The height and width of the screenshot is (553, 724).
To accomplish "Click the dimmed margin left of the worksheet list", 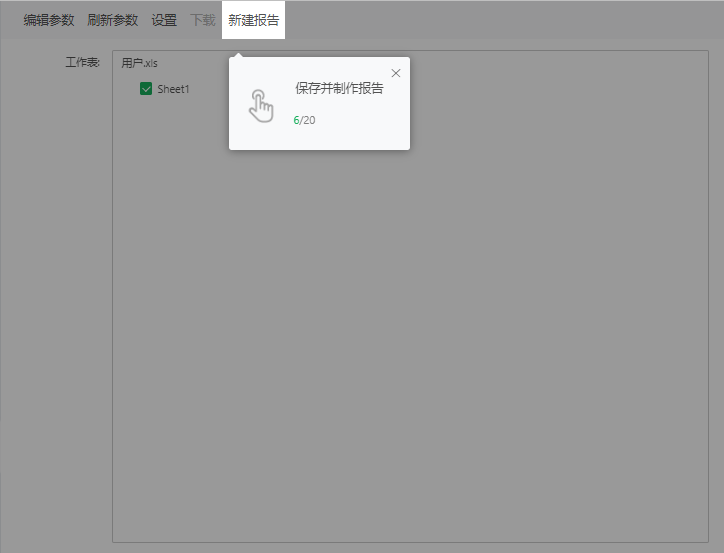I will coord(55,300).
